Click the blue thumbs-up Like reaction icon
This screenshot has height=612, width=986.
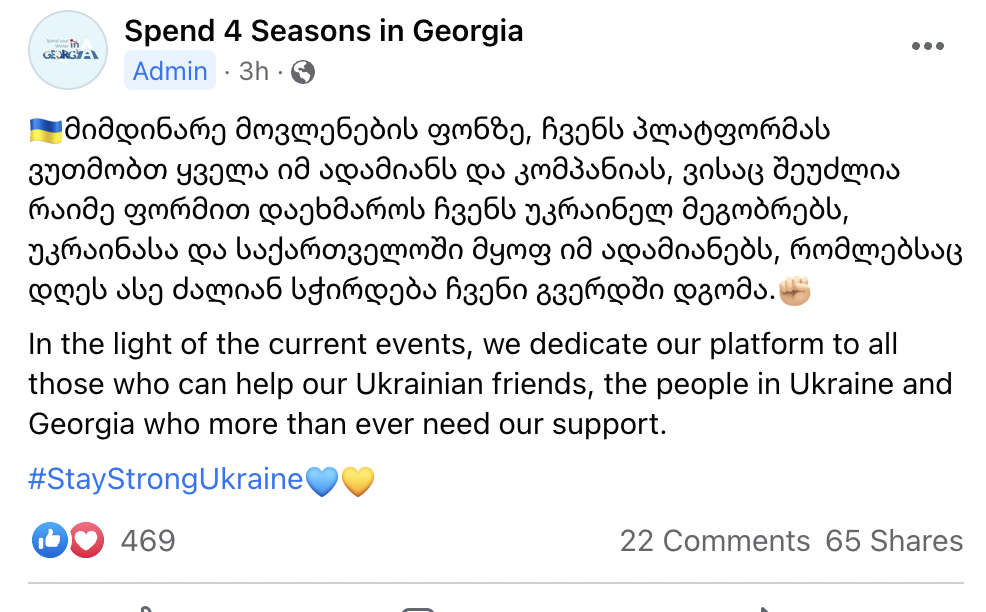tap(50, 540)
